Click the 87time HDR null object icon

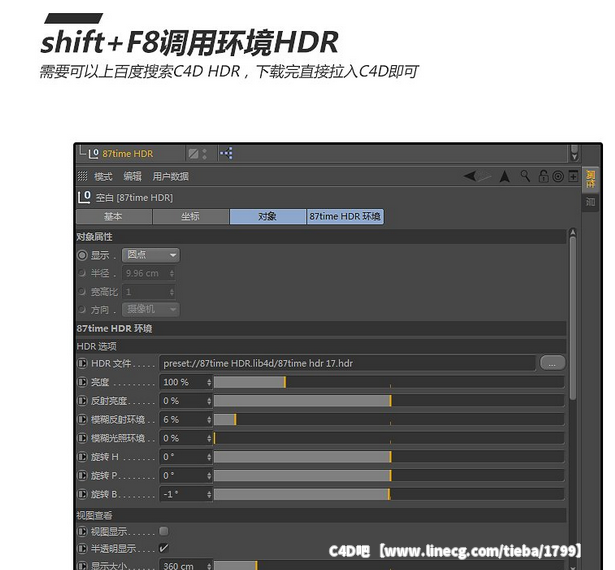point(93,153)
